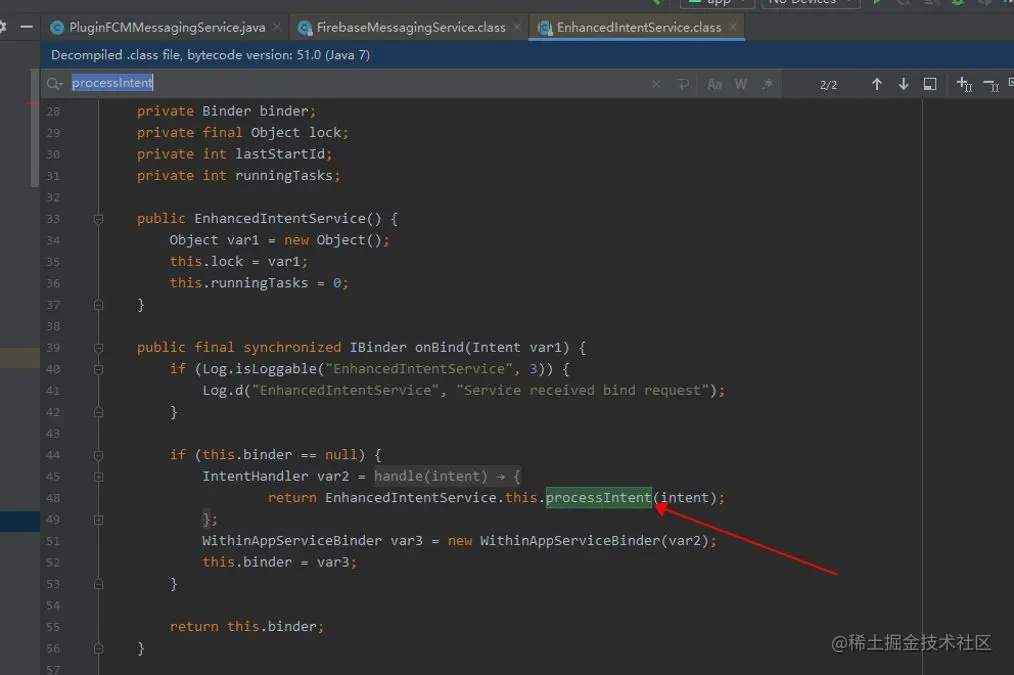The width and height of the screenshot is (1014, 675).
Task: Click fold end marker at line 37
Action: coord(98,305)
